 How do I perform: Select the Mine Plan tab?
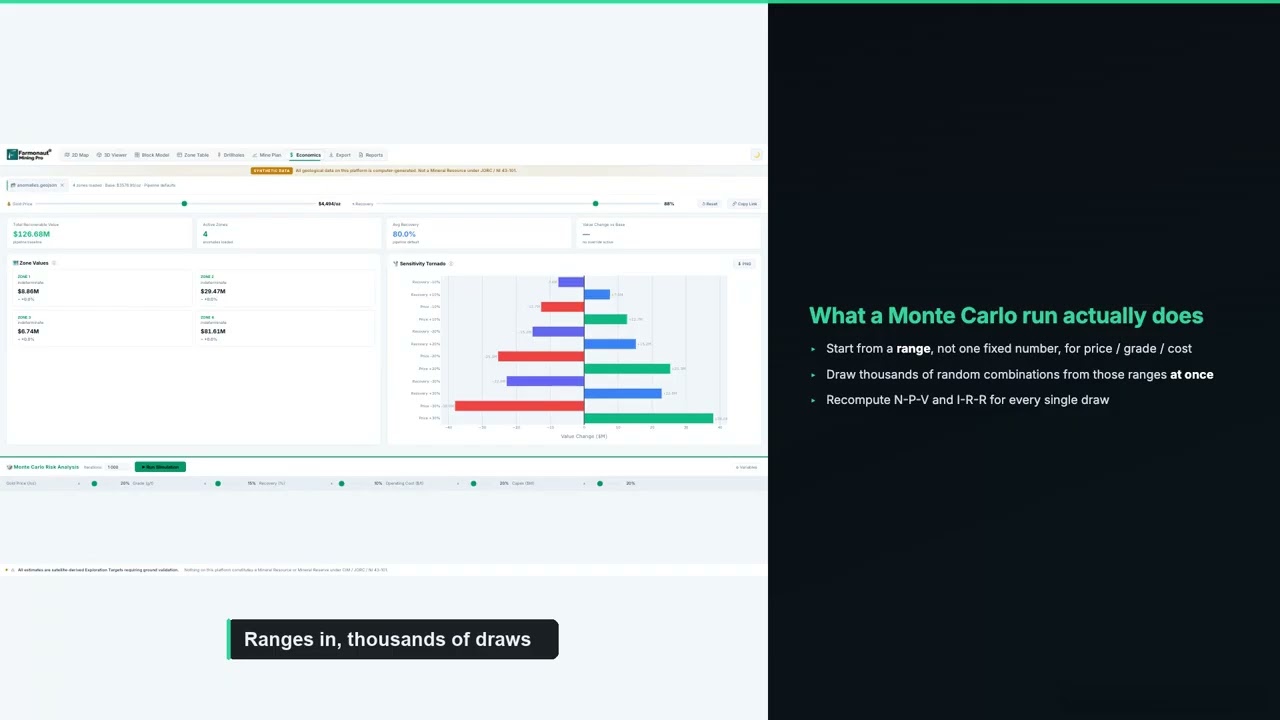click(267, 155)
